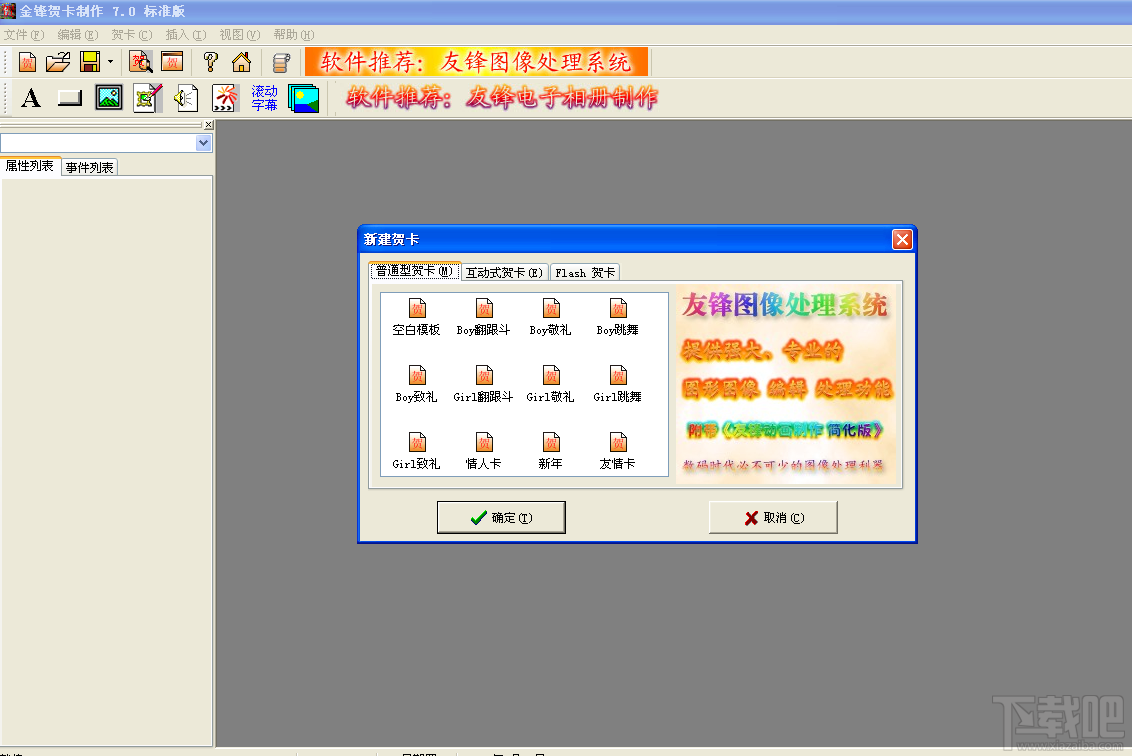
Task: Open the Flash 贺卡 tab
Action: click(585, 272)
